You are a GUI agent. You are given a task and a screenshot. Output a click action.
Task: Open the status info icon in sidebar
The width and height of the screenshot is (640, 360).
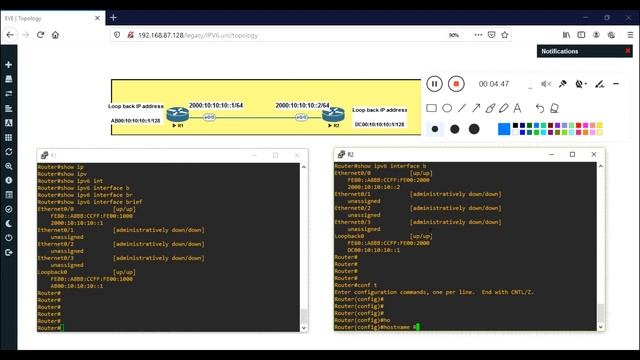[9, 180]
